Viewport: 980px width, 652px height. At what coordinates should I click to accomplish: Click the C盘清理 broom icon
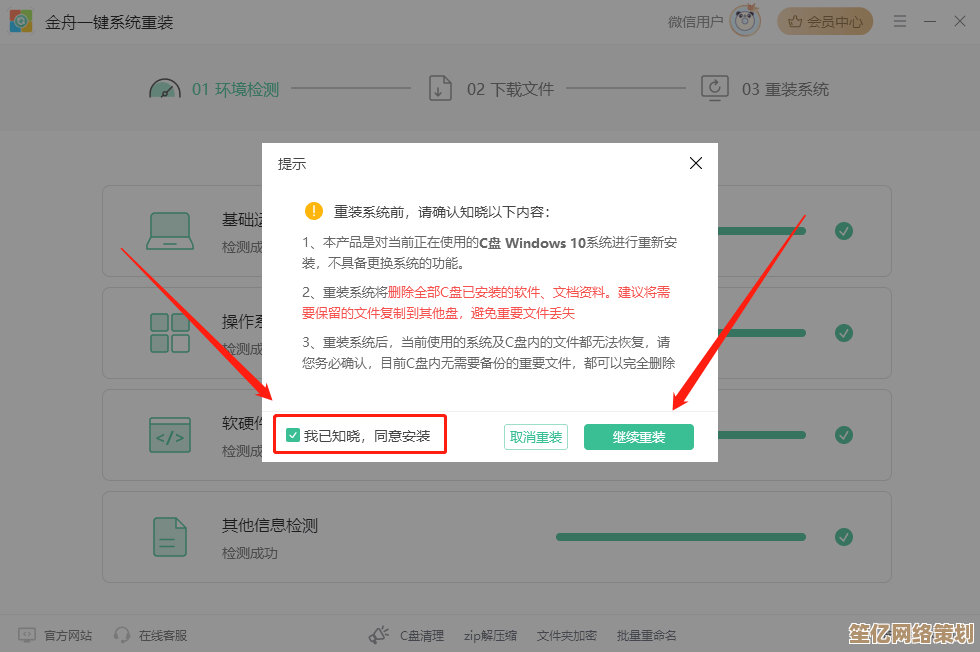point(378,635)
